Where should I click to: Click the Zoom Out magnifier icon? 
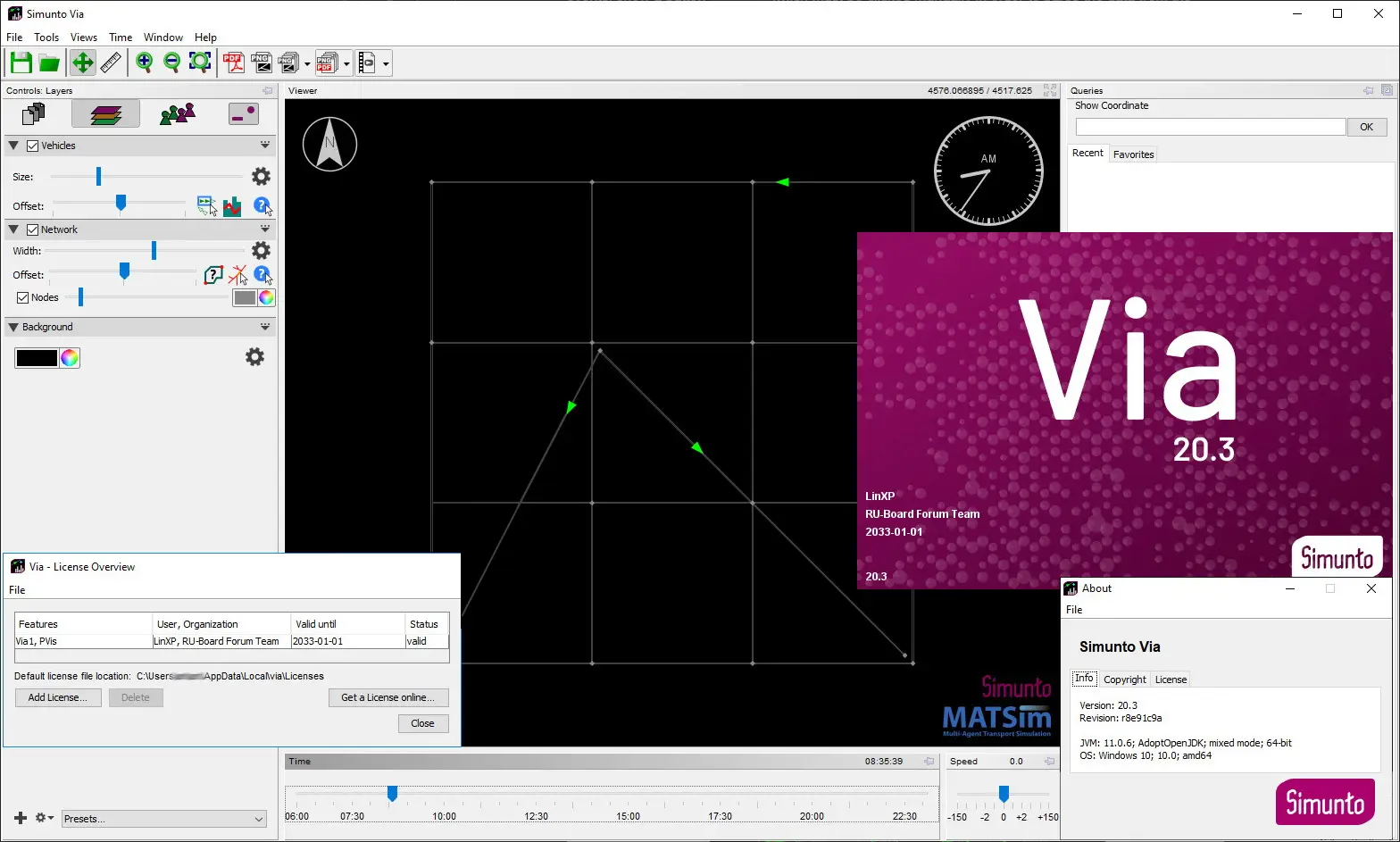pos(171,63)
